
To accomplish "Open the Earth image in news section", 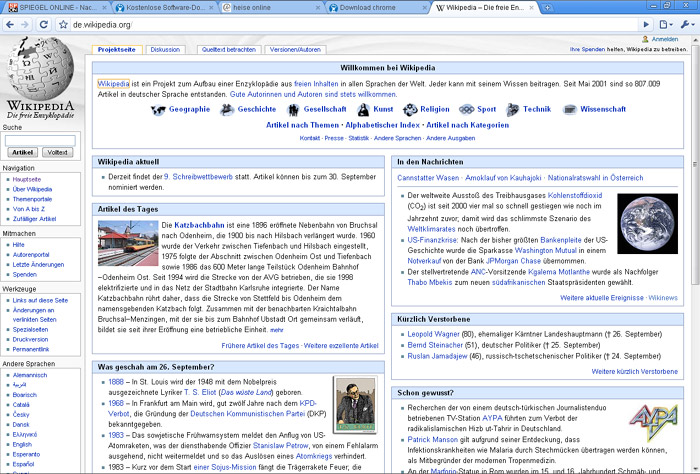I will click(x=647, y=224).
